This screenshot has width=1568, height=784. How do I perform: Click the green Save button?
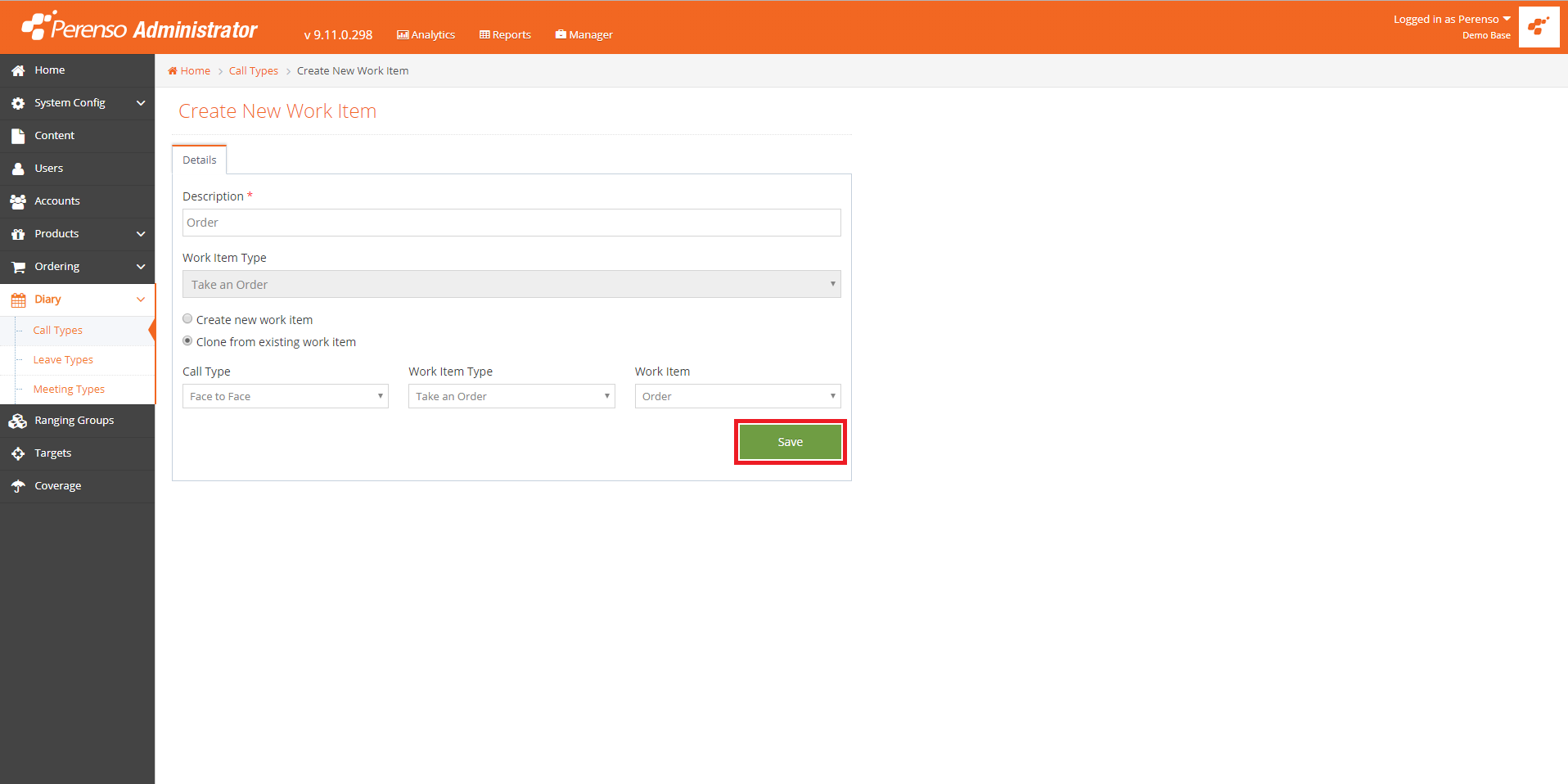coord(791,442)
